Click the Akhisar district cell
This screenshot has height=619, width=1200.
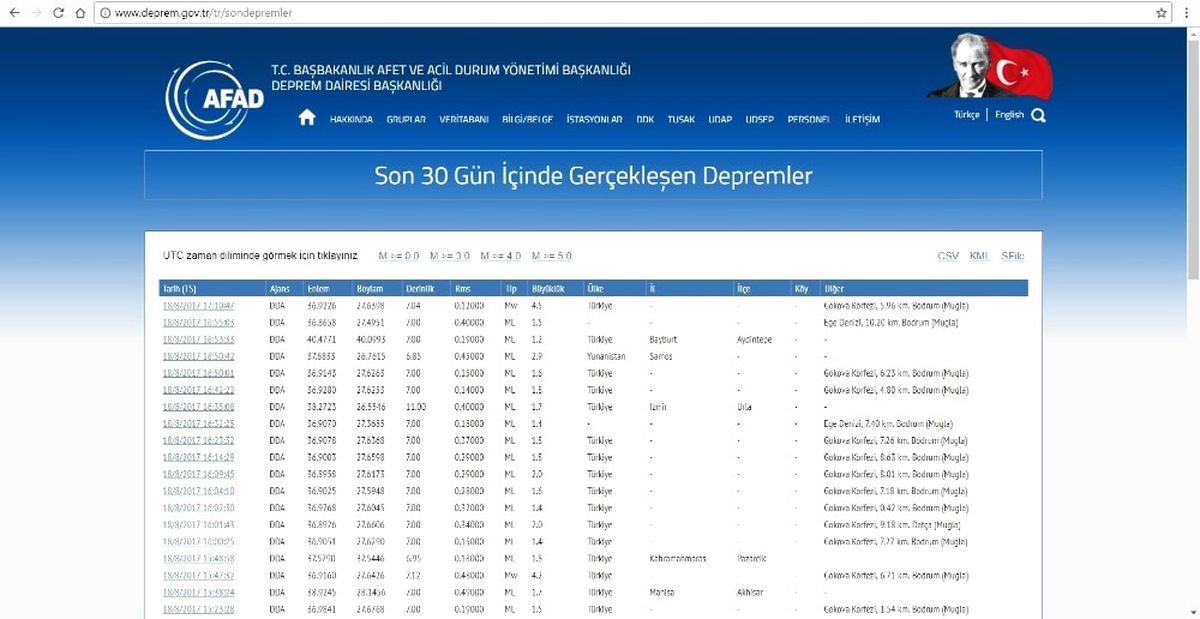pyautogui.click(x=750, y=592)
